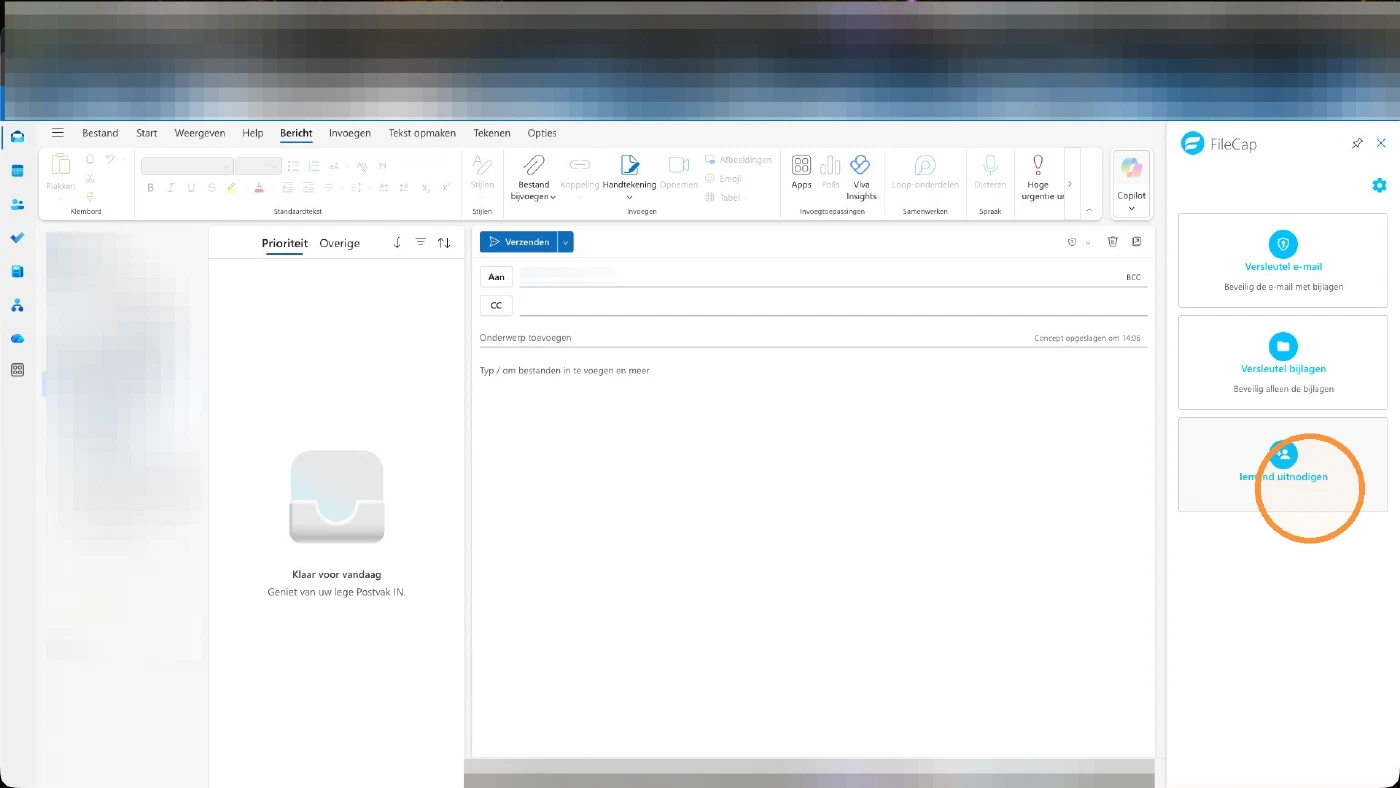Switch to the Tekst opmaken tab

click(422, 133)
